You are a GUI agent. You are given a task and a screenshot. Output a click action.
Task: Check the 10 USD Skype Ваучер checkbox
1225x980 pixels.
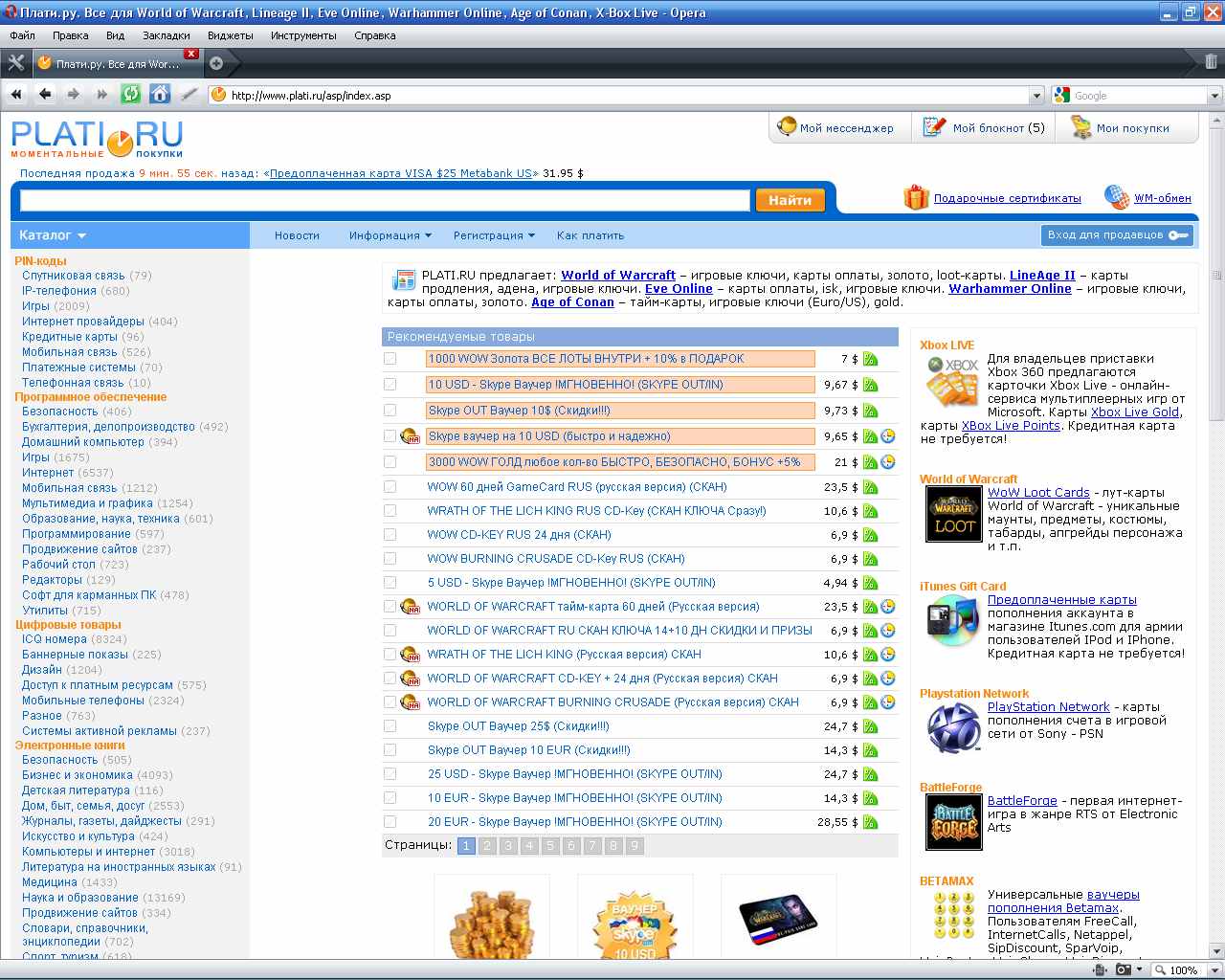coord(390,385)
